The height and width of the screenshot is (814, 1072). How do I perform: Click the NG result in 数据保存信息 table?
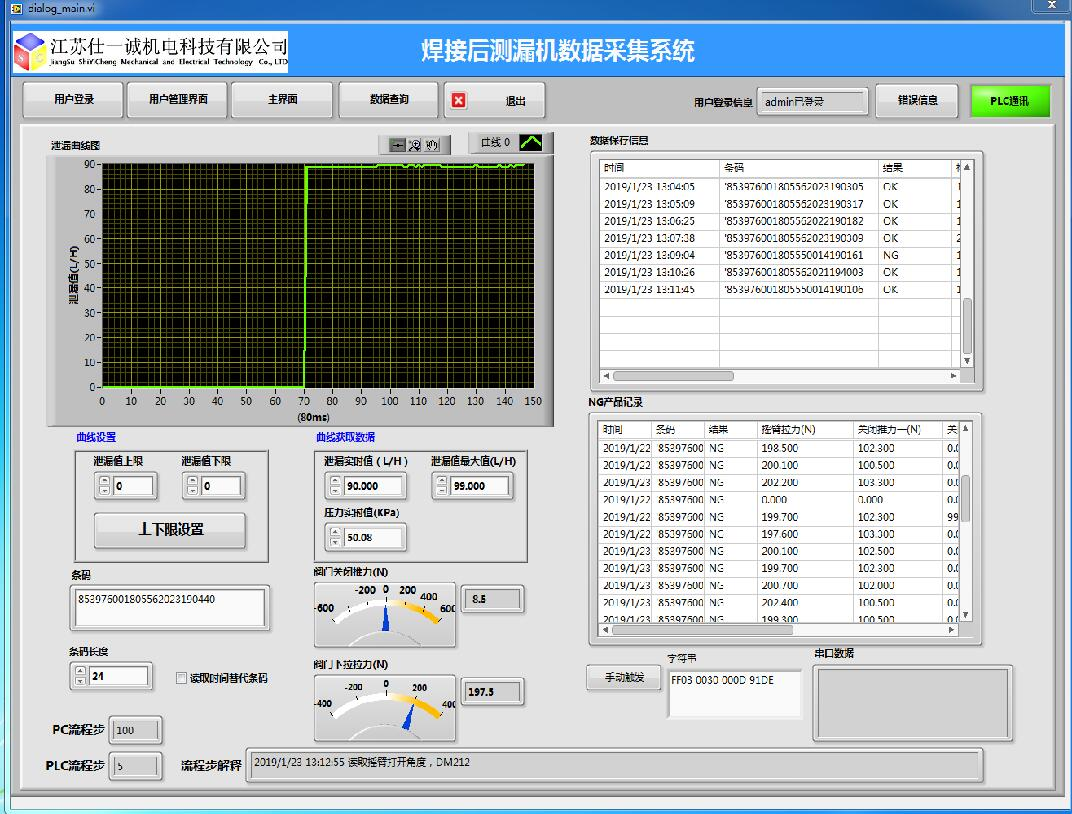(890, 255)
